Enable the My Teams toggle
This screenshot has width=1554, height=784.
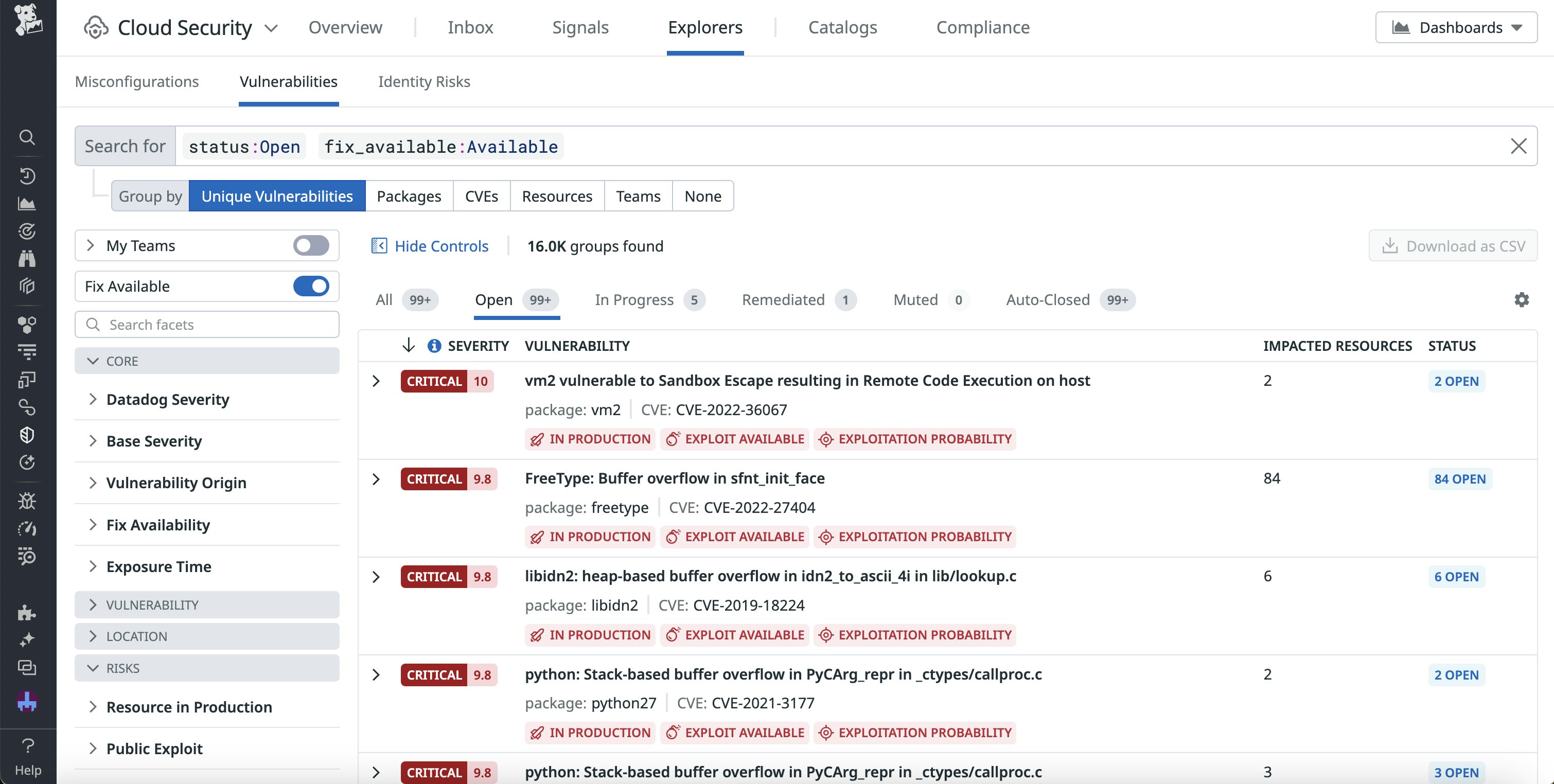point(311,245)
